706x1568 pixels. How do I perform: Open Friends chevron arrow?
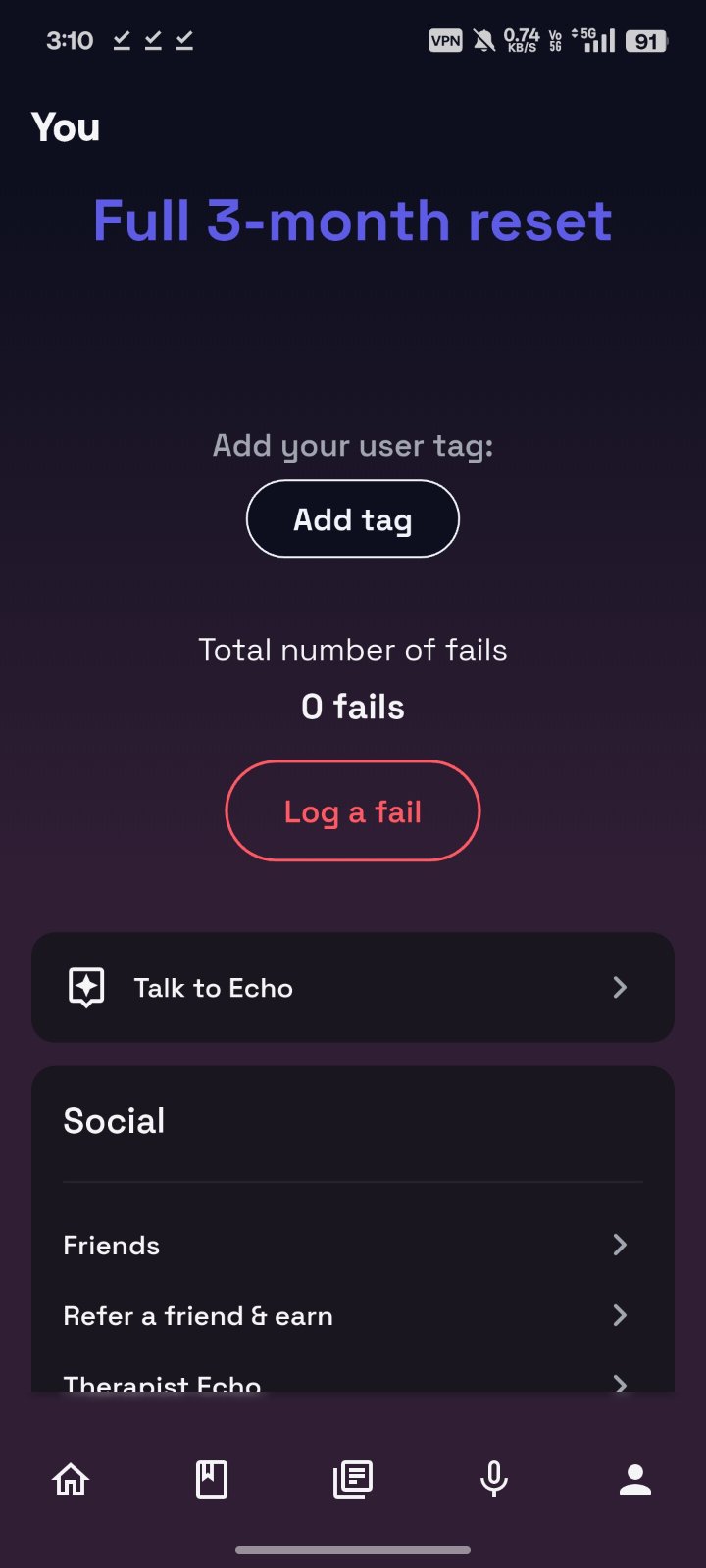[x=620, y=1245]
